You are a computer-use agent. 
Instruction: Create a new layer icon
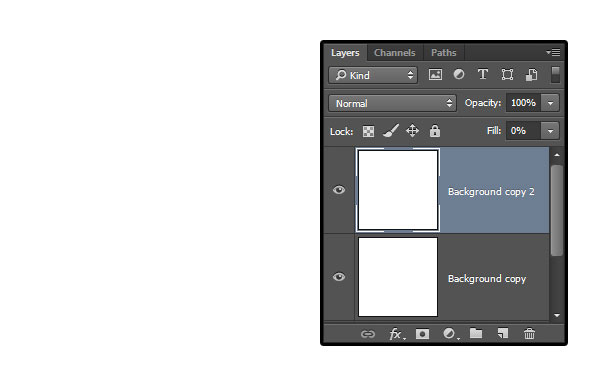(x=503, y=333)
